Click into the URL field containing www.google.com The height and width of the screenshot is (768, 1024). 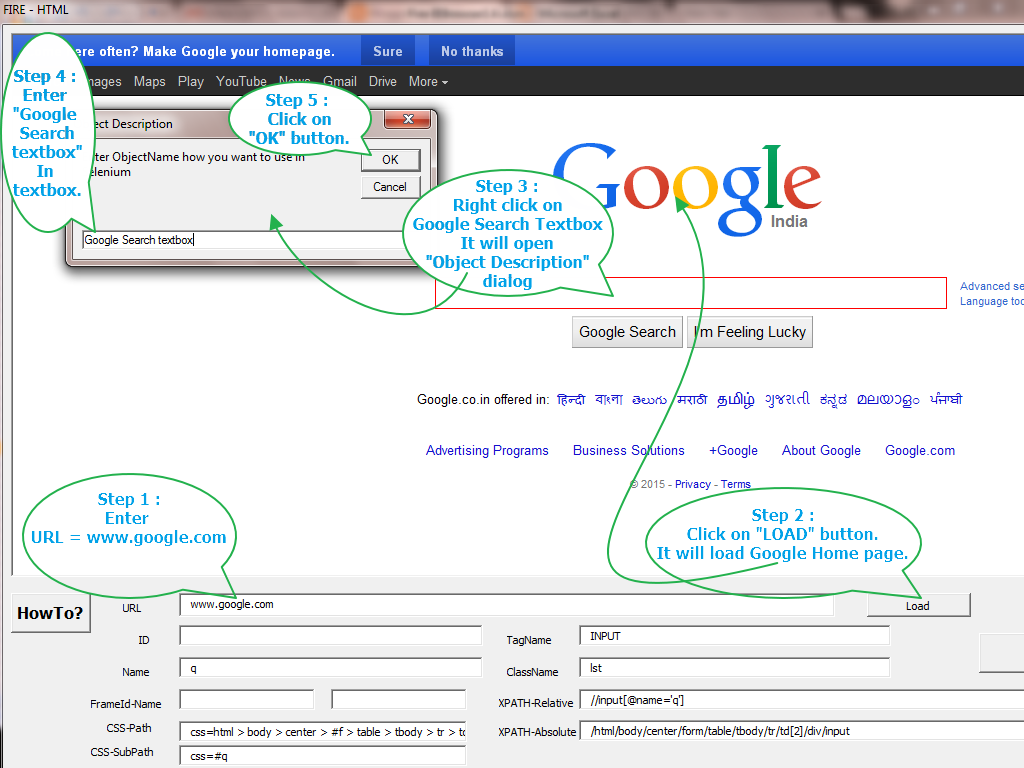pyautogui.click(x=507, y=605)
